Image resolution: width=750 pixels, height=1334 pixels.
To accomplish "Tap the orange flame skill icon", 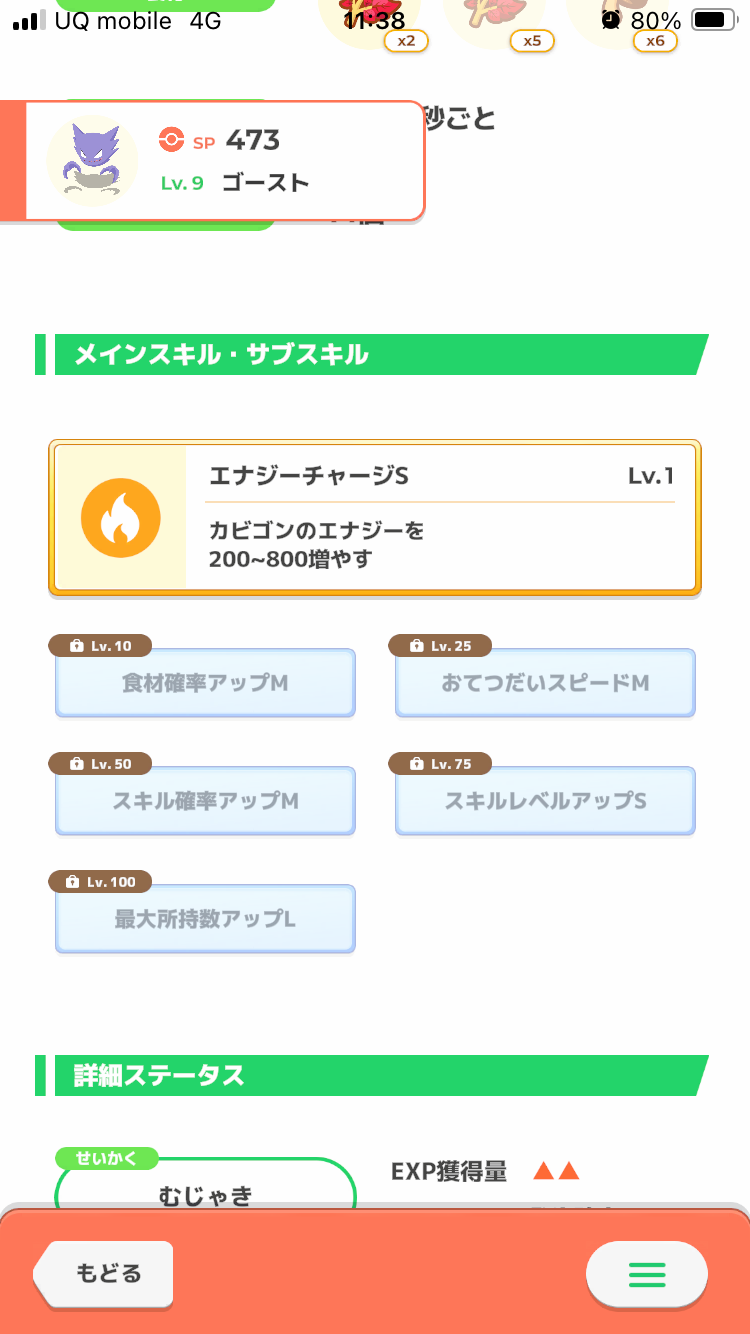I will tap(120, 518).
